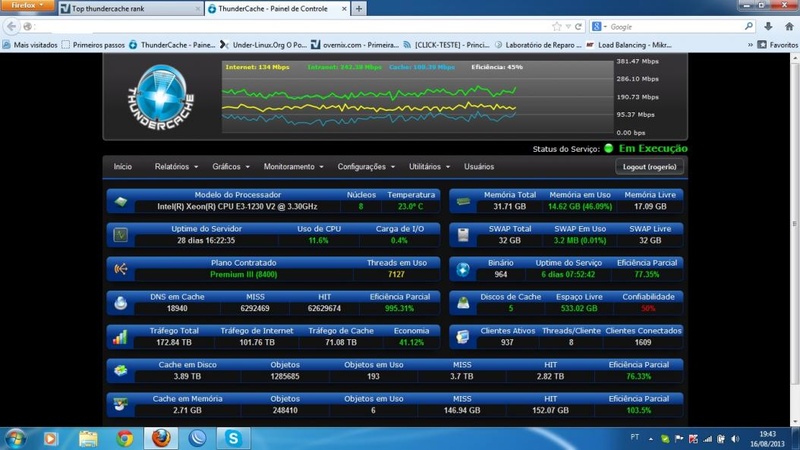Viewport: 800px width, 450px height.
Task: Reload the page with refresh icon
Action: 578,27
